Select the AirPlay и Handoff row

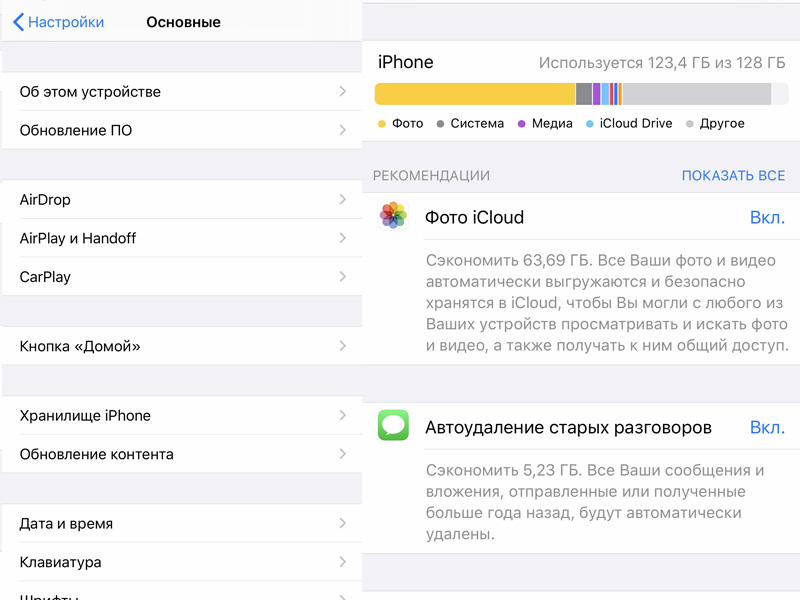coord(182,238)
